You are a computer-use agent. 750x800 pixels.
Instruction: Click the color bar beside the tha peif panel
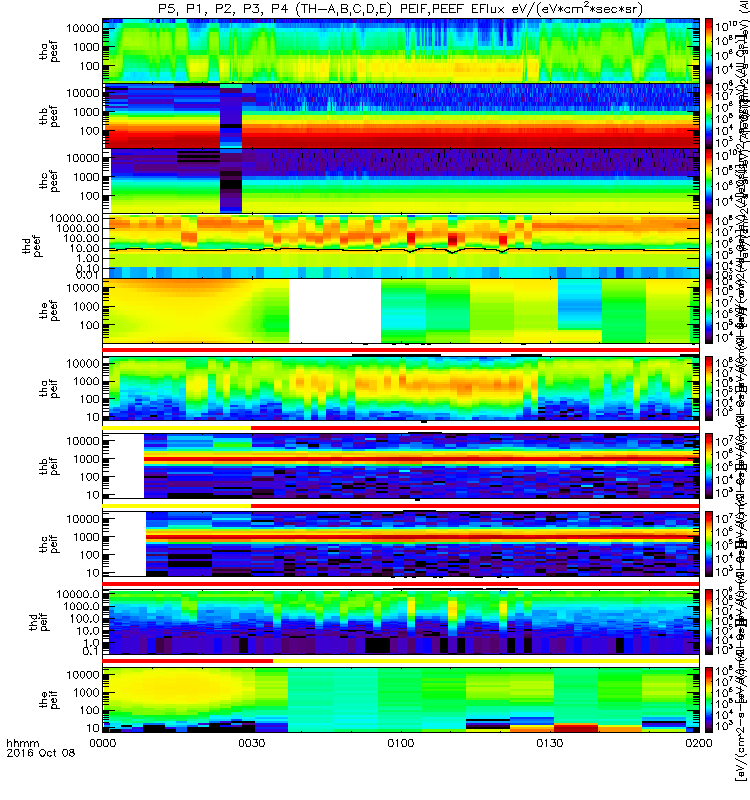point(709,388)
